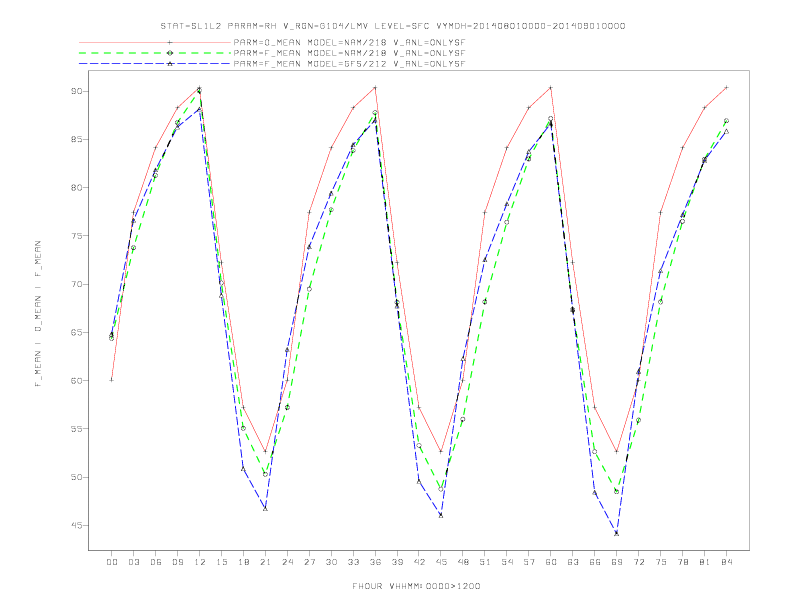The height and width of the screenshot is (612, 792).
Task: Click the green circle data point at hour 27
Action: coord(309,289)
